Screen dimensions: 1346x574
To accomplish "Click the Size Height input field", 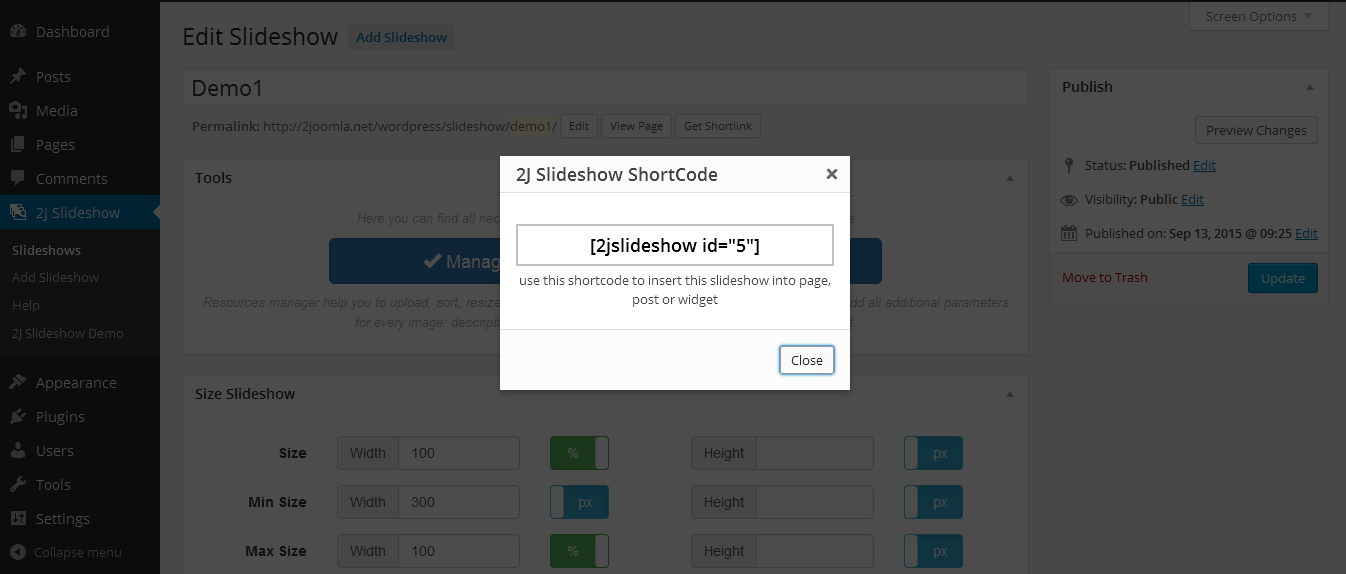I will click(815, 453).
